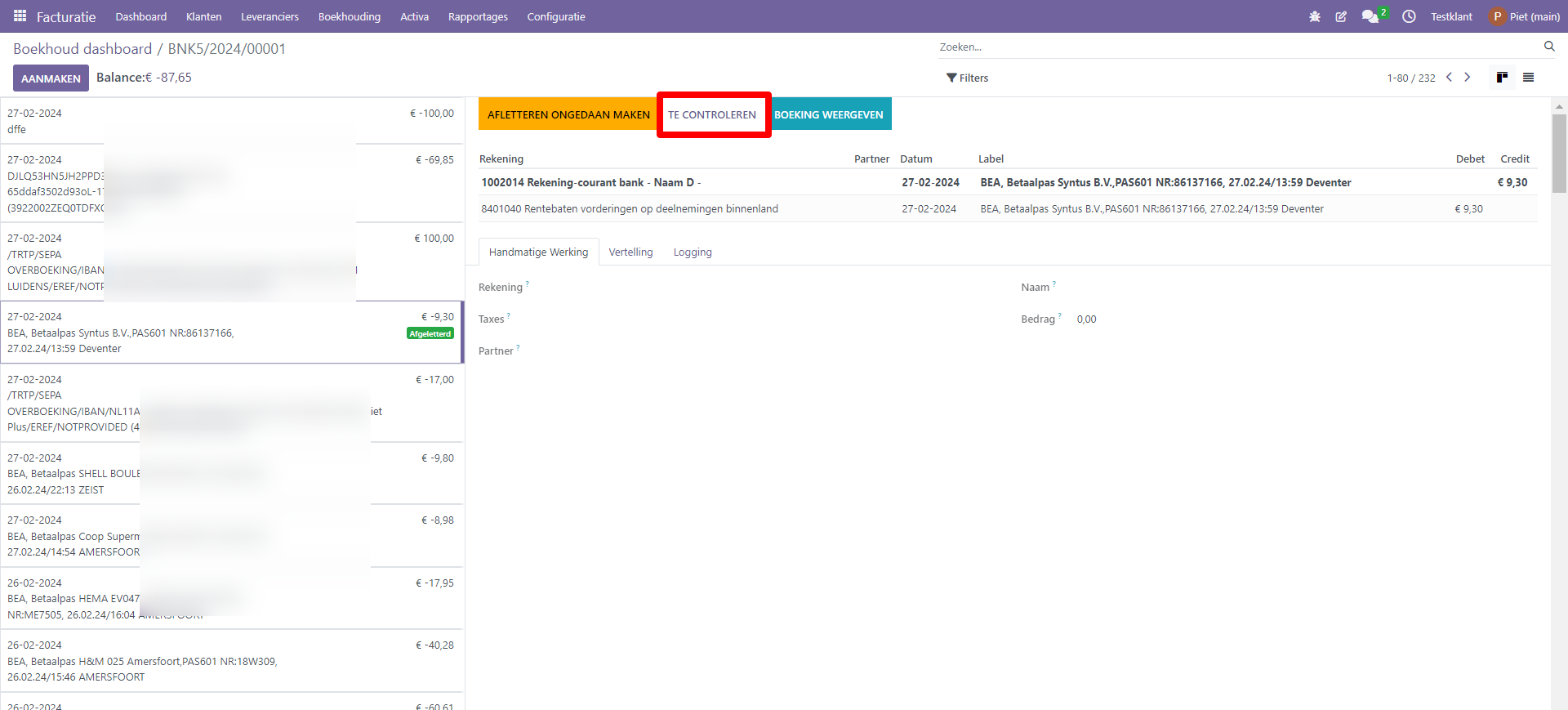
Task: Open the Boekhouding menu
Action: tap(350, 16)
